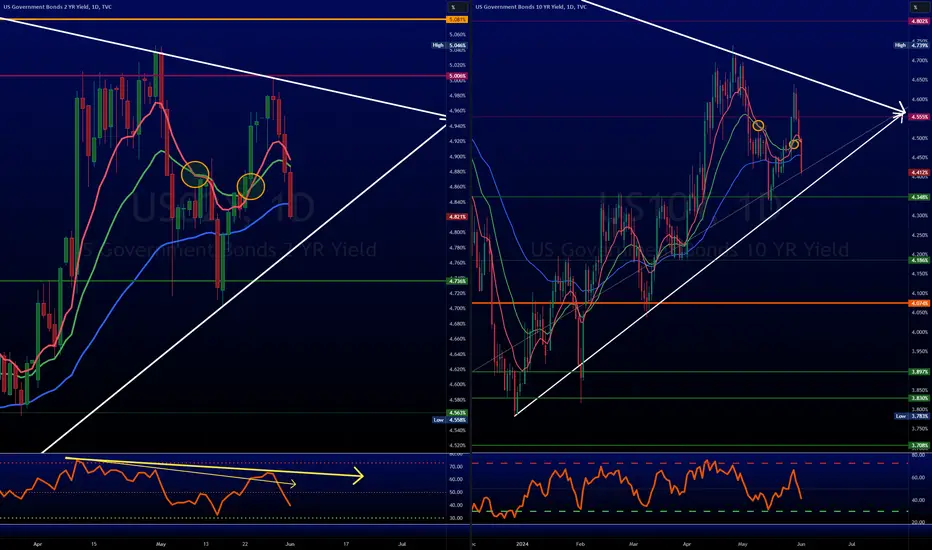The height and width of the screenshot is (550, 932).
Task: Select the green 3.708% level label
Action: [920, 445]
